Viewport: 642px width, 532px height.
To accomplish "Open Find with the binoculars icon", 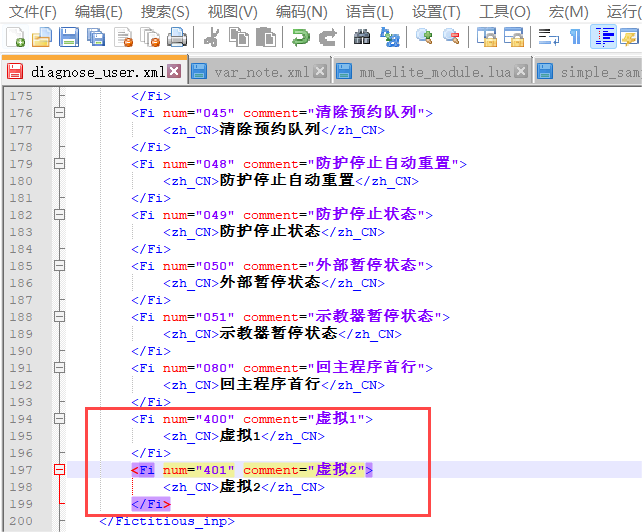I will pos(362,38).
